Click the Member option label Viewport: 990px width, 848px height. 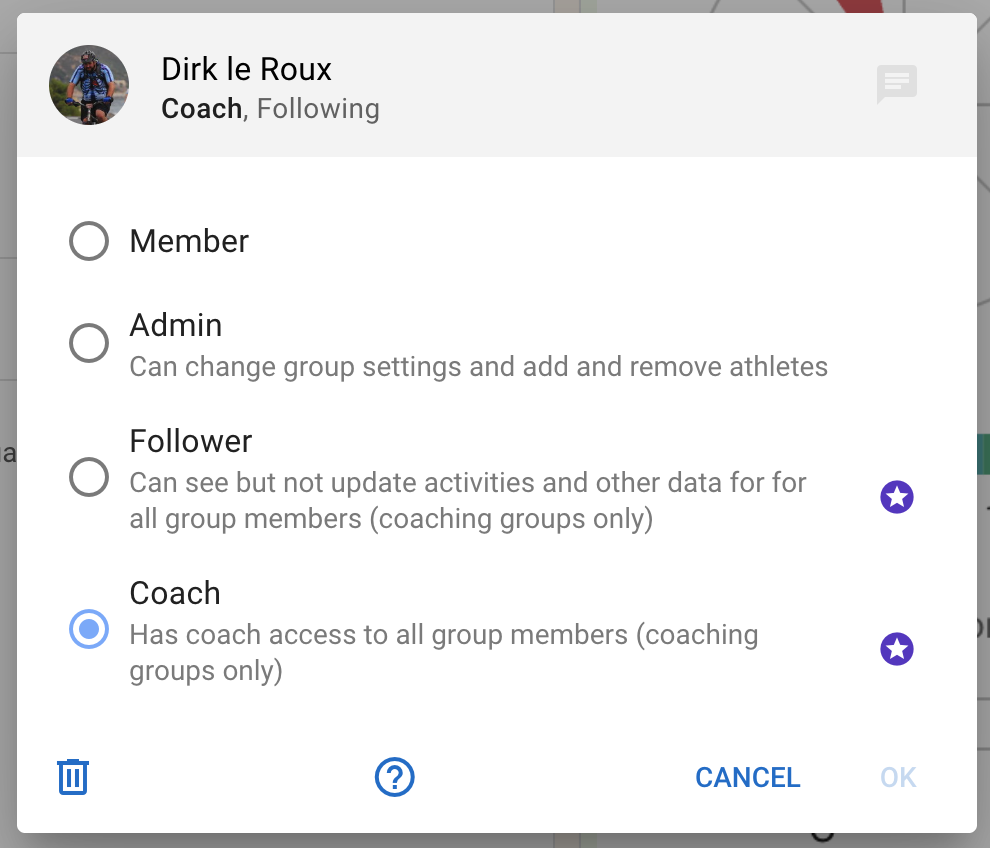[x=189, y=241]
